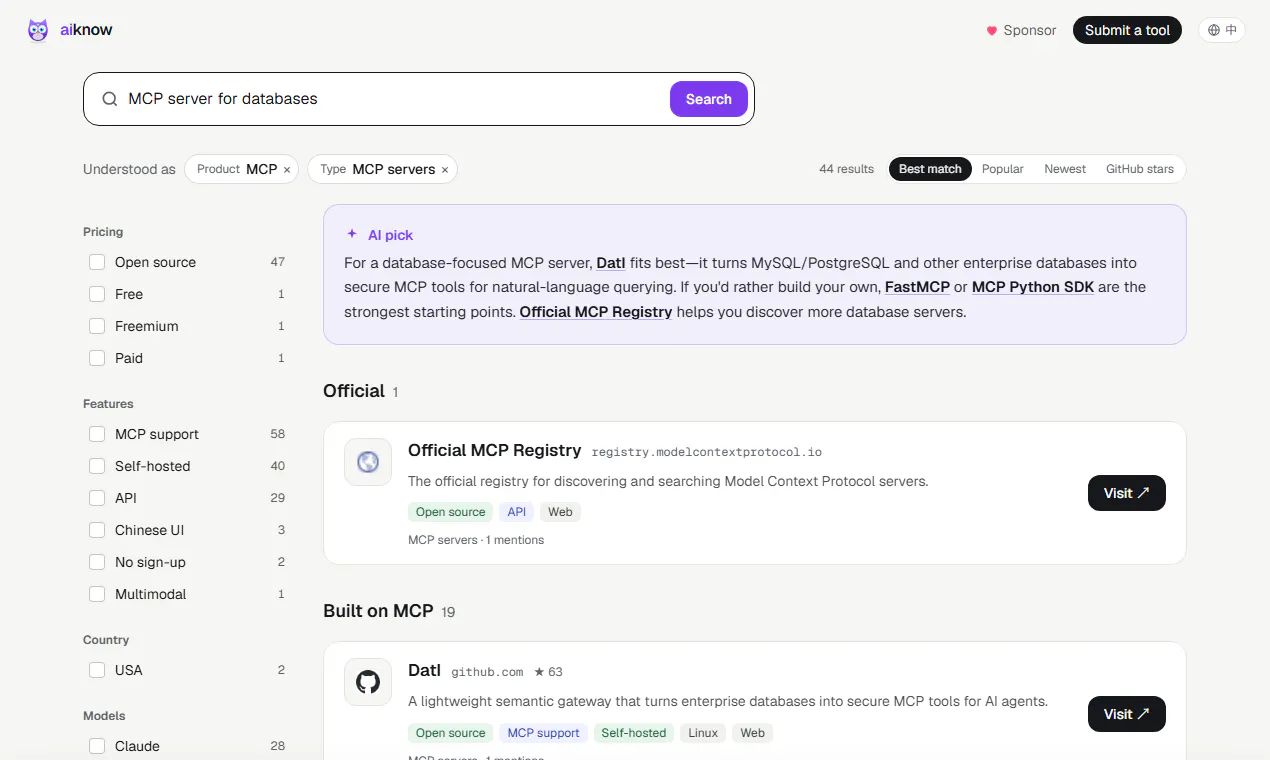Screen dimensions: 1270x760
Task: Click the Datl GitHub logo thumbnail
Action: 368,682
